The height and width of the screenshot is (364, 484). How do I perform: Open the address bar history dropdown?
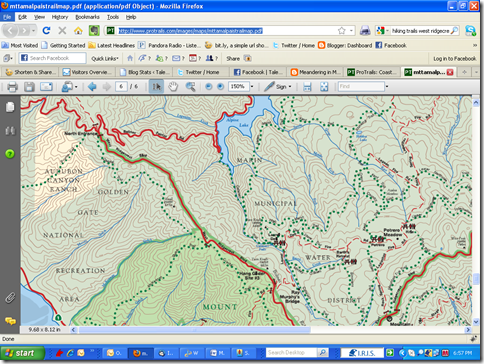click(351, 31)
